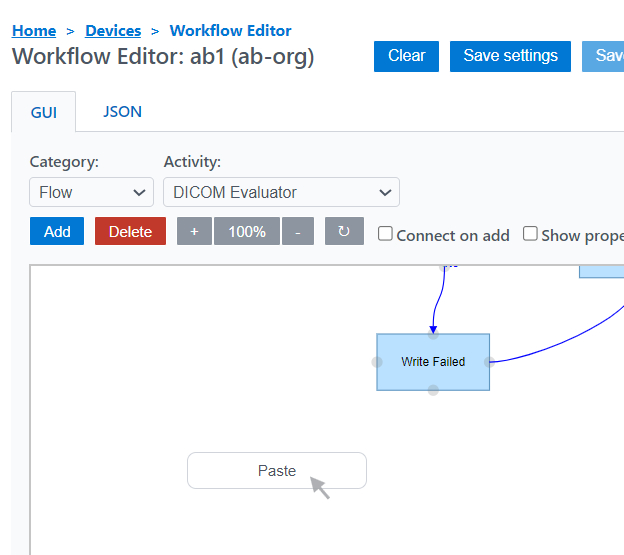Image resolution: width=624 pixels, height=555 pixels.
Task: Open the Category dropdown showing Flow
Action: tap(91, 192)
